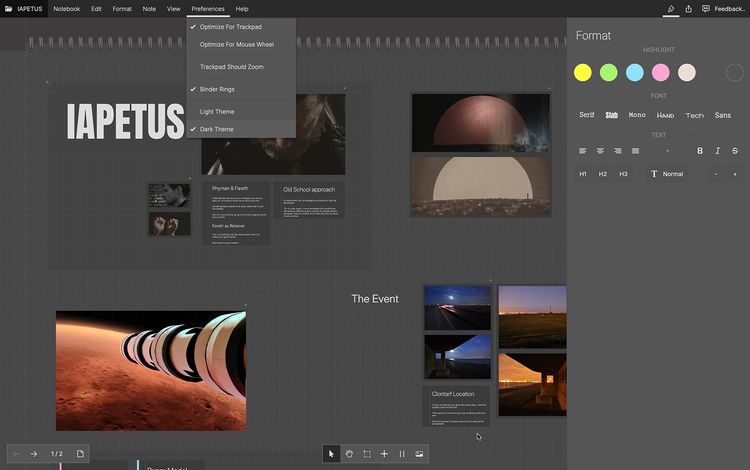Apply H3 heading style
This screenshot has width=750, height=470.
click(x=623, y=174)
